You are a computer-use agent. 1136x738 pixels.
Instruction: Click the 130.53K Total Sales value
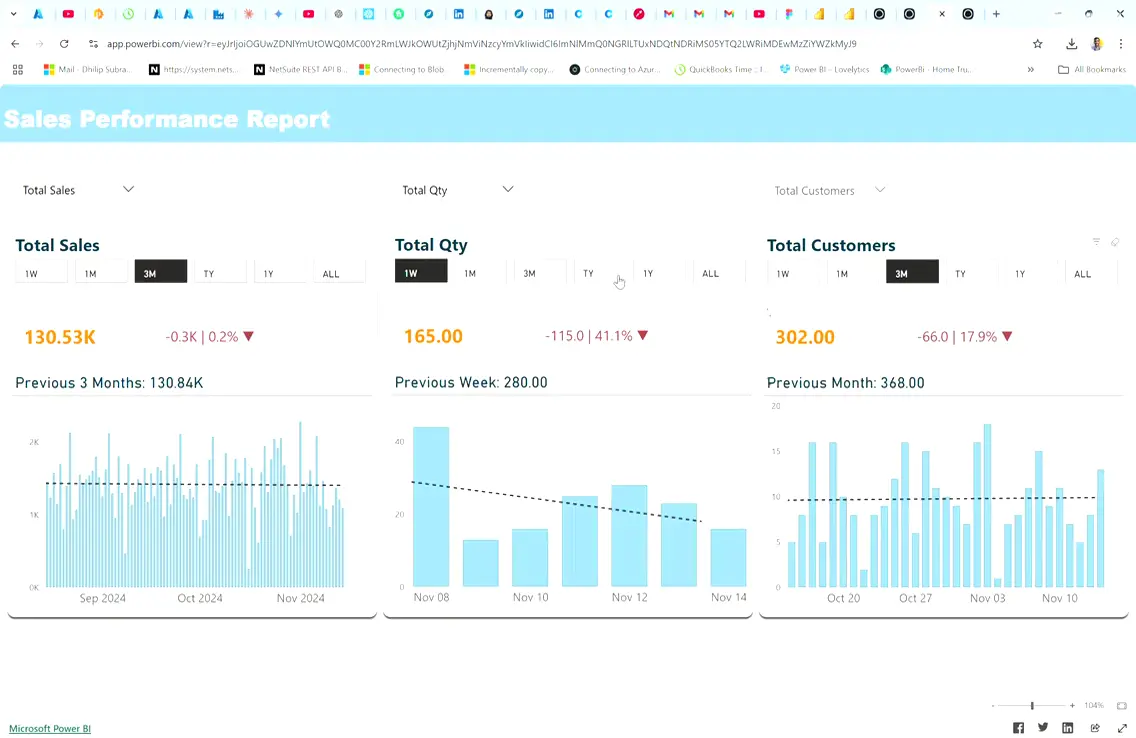60,337
